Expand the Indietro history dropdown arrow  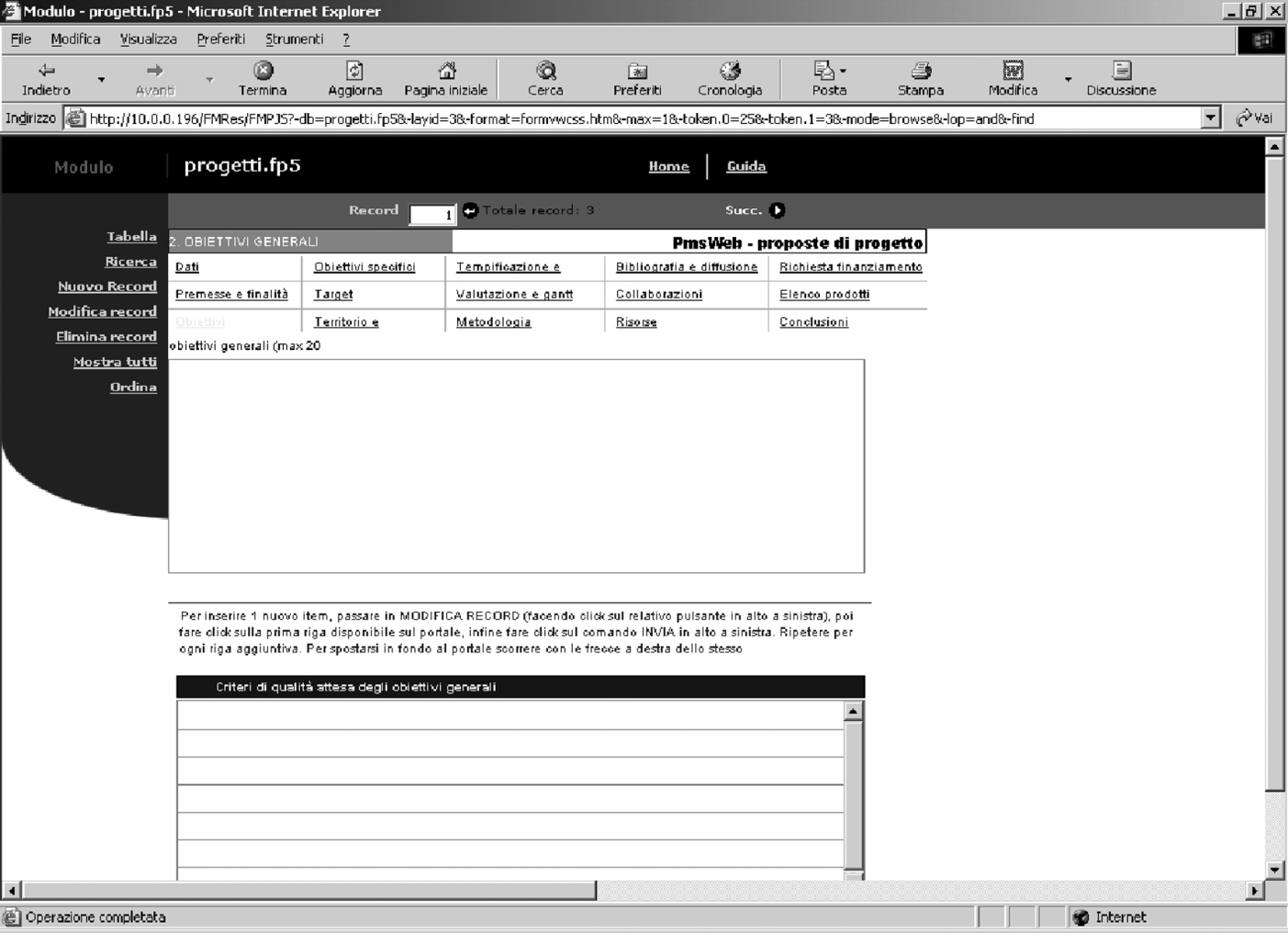101,80
